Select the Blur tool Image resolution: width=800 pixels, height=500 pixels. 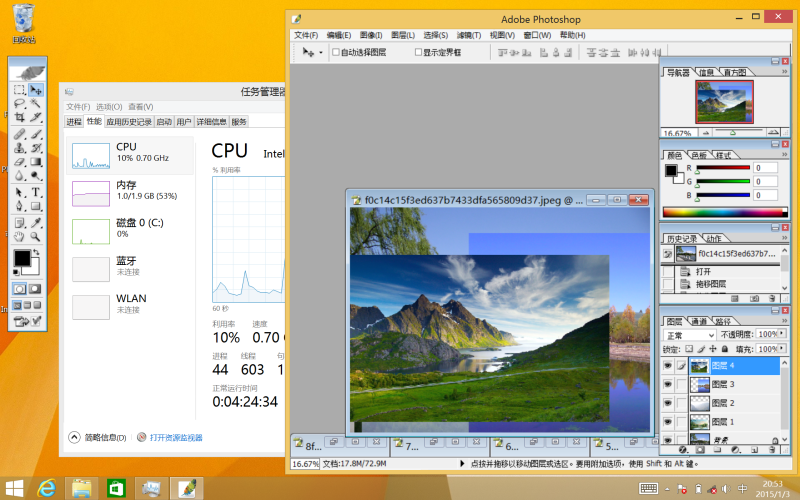[x=19, y=176]
